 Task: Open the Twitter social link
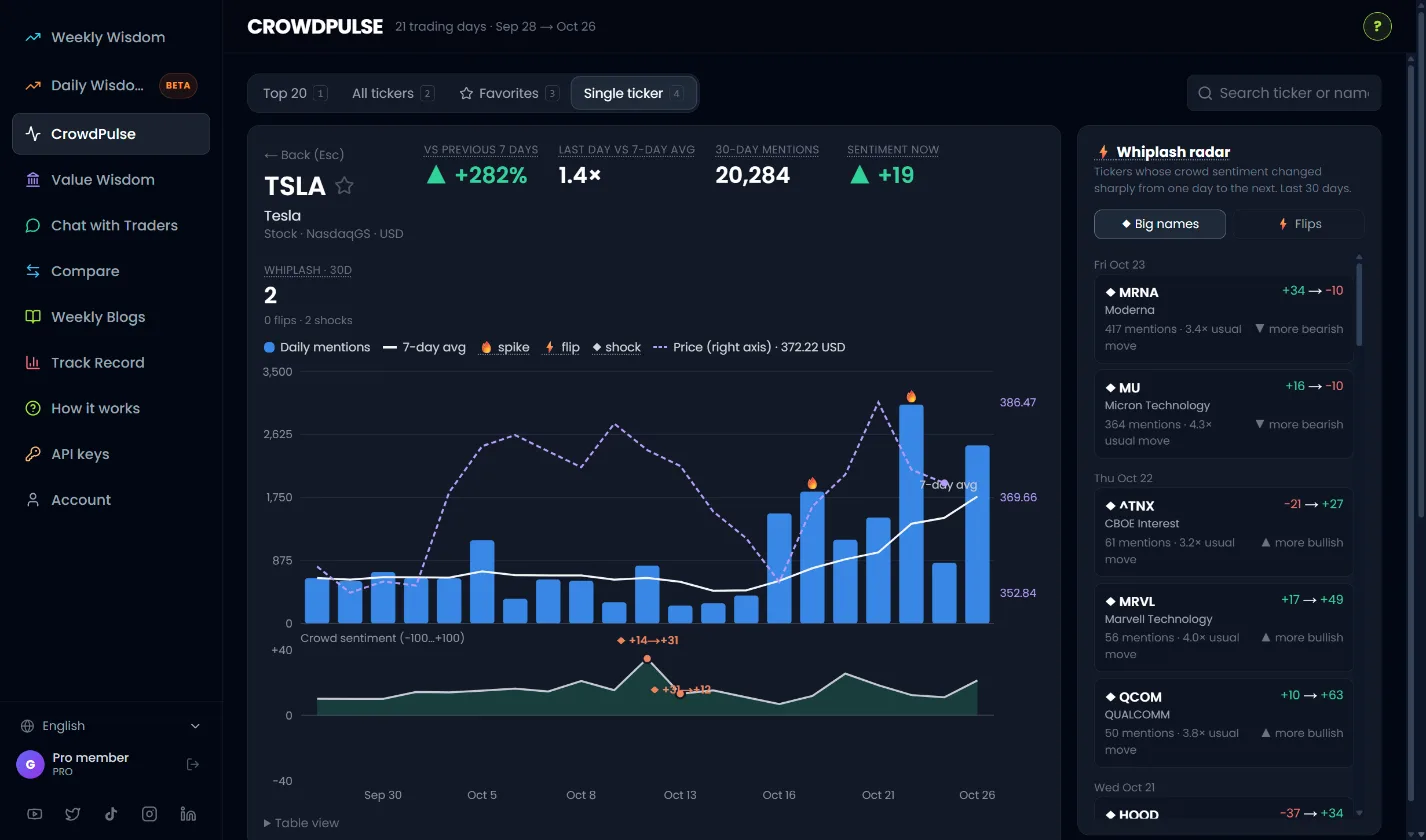point(73,814)
